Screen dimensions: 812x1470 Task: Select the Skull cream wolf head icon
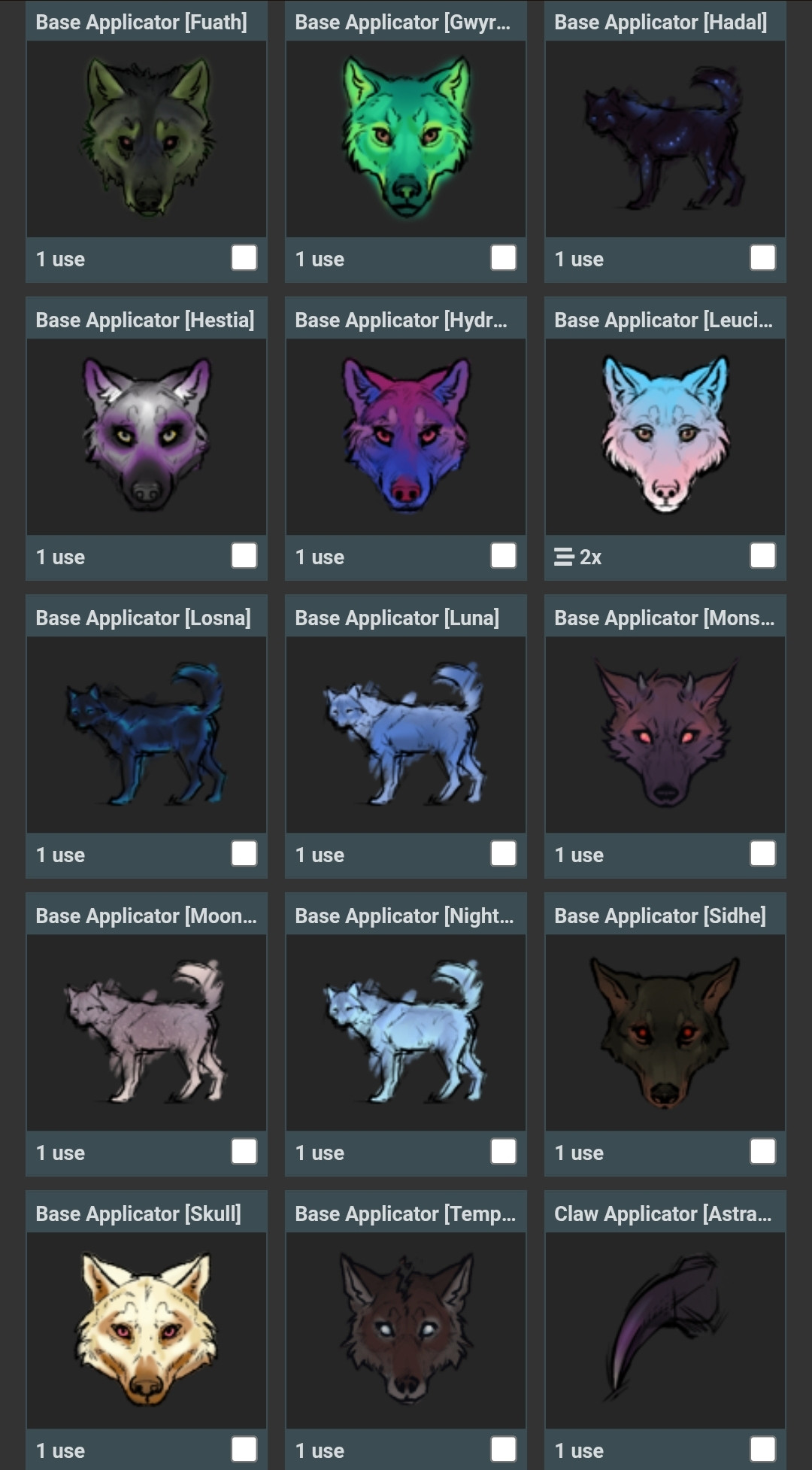coord(147,1329)
